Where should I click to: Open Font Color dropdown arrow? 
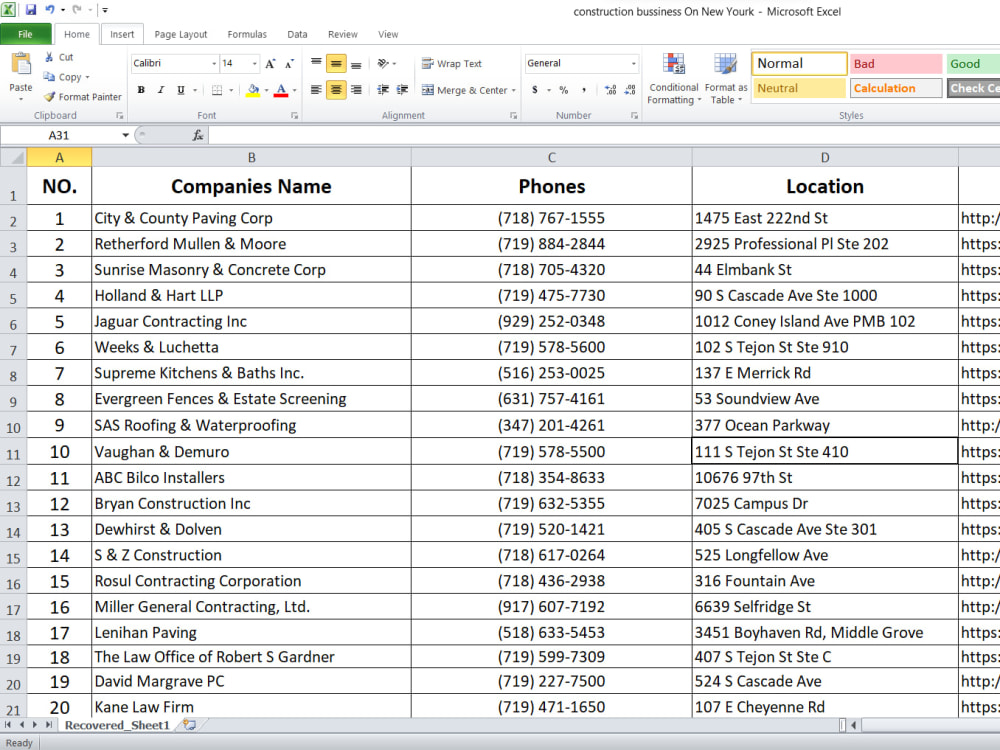coord(295,91)
